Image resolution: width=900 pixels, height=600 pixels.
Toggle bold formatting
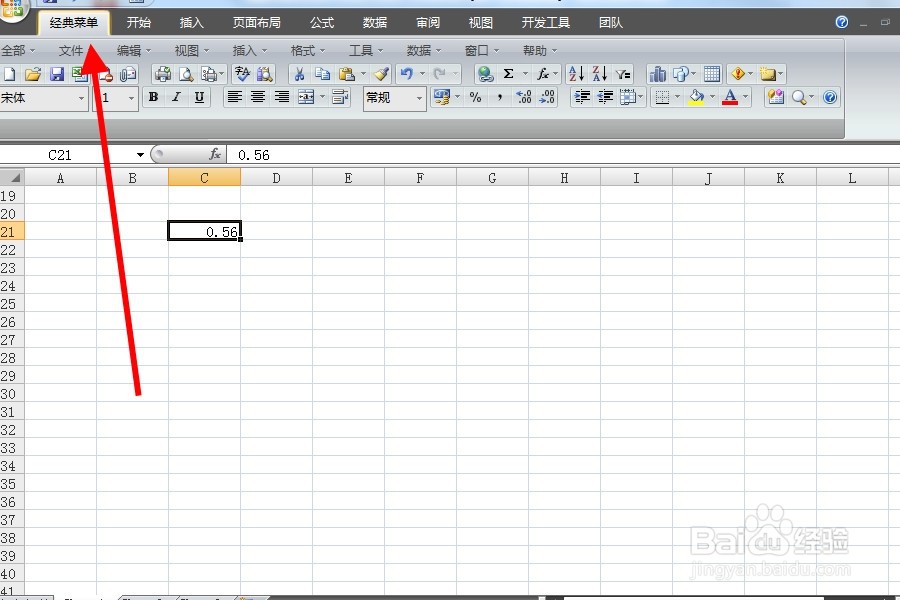tap(153, 98)
